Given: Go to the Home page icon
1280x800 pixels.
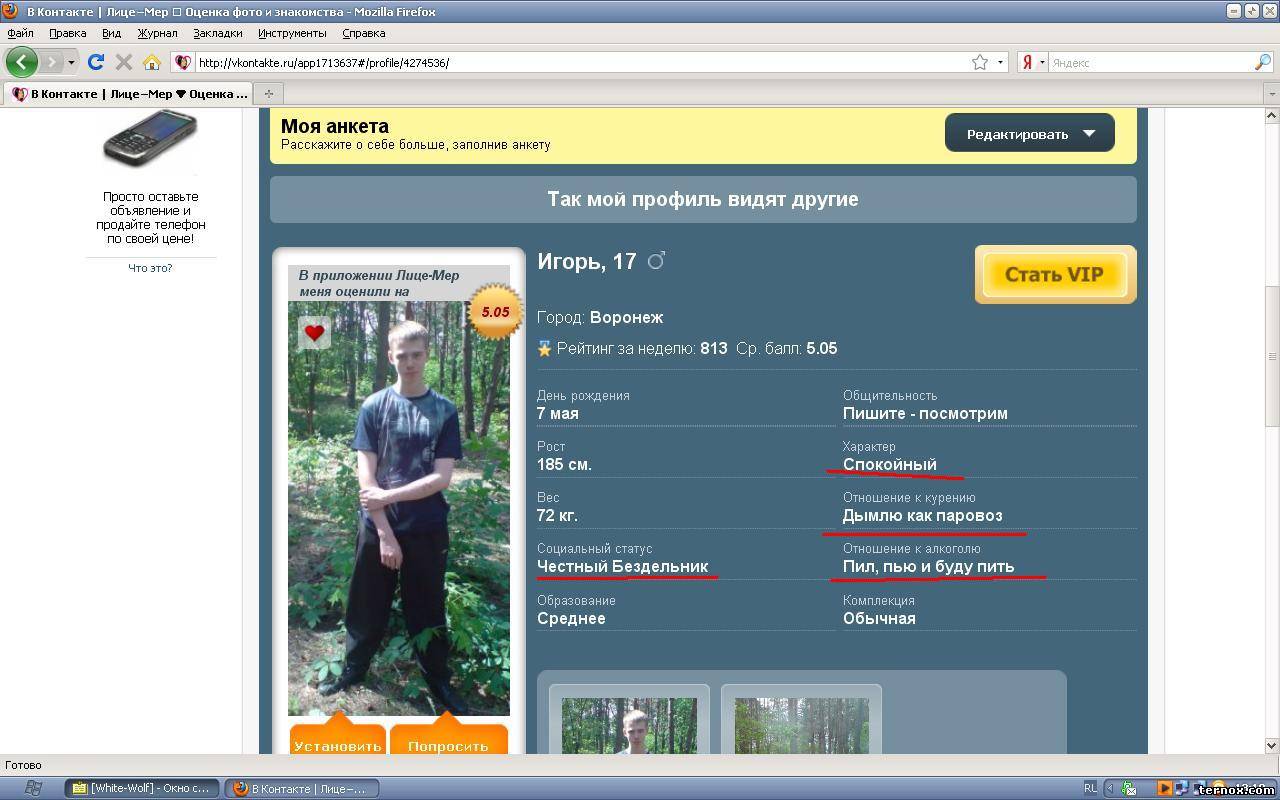Looking at the screenshot, I should 152,62.
